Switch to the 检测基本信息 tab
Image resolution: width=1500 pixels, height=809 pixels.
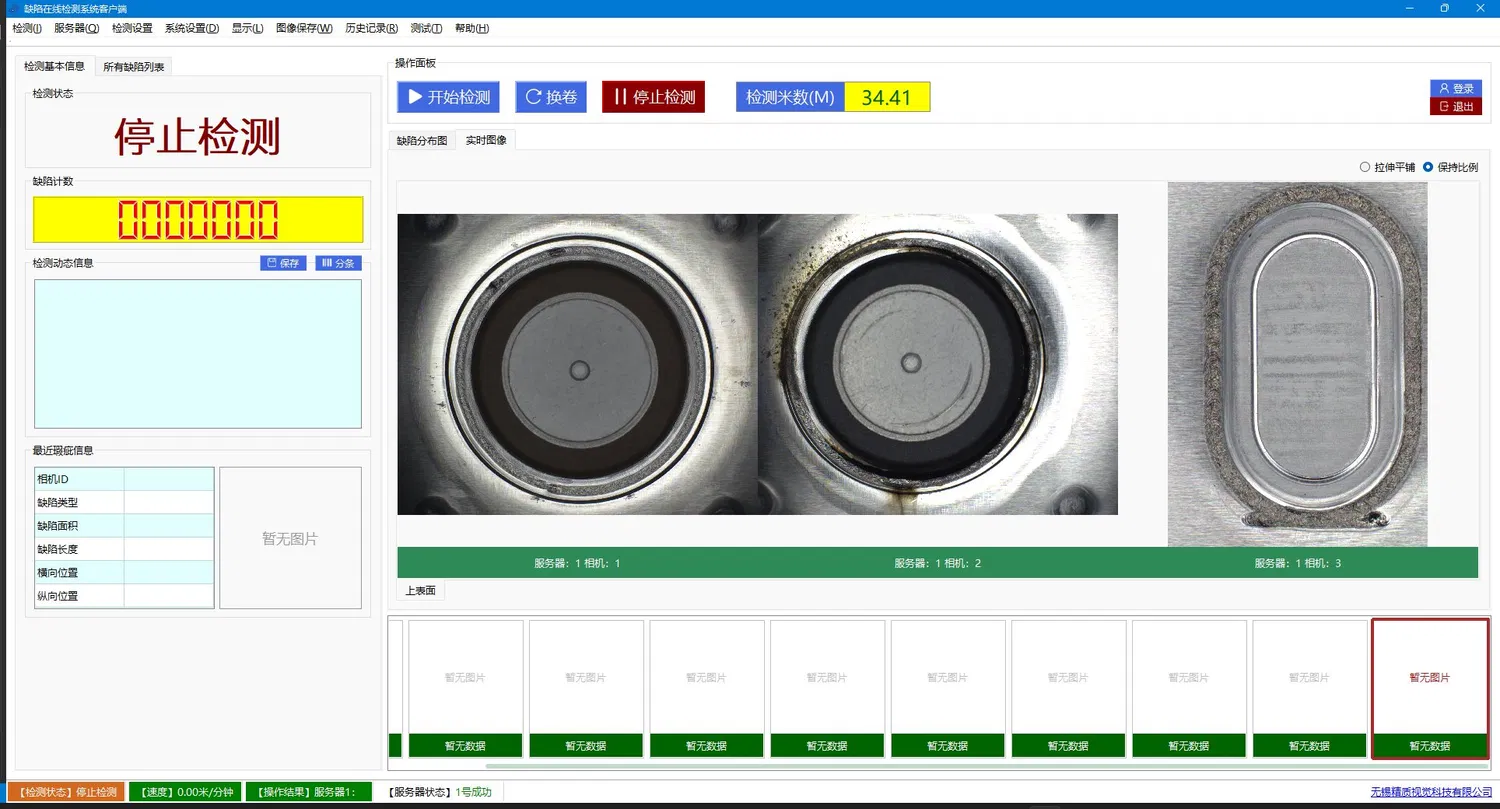(x=55, y=66)
